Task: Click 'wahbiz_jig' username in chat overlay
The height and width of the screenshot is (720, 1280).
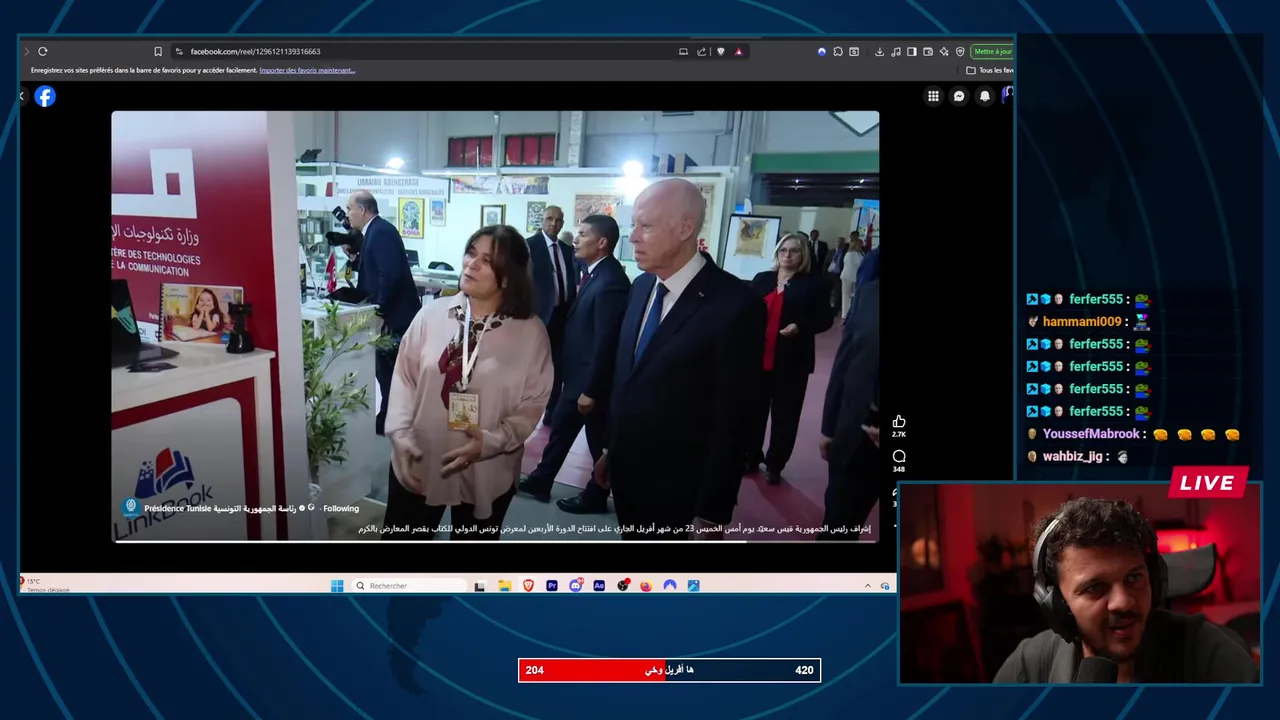Action: [x=1073, y=456]
